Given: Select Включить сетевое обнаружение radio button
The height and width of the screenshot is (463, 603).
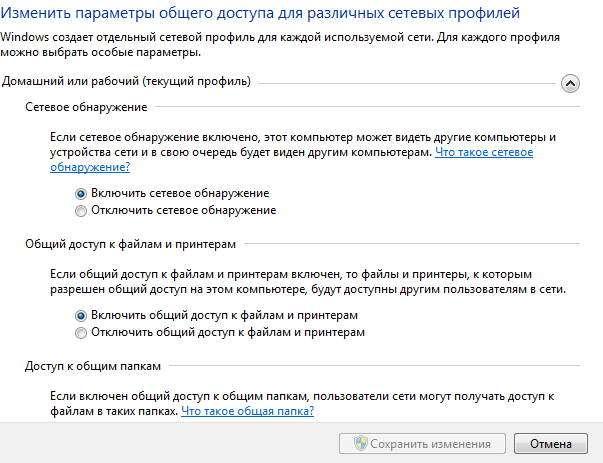Looking at the screenshot, I should point(81,193).
